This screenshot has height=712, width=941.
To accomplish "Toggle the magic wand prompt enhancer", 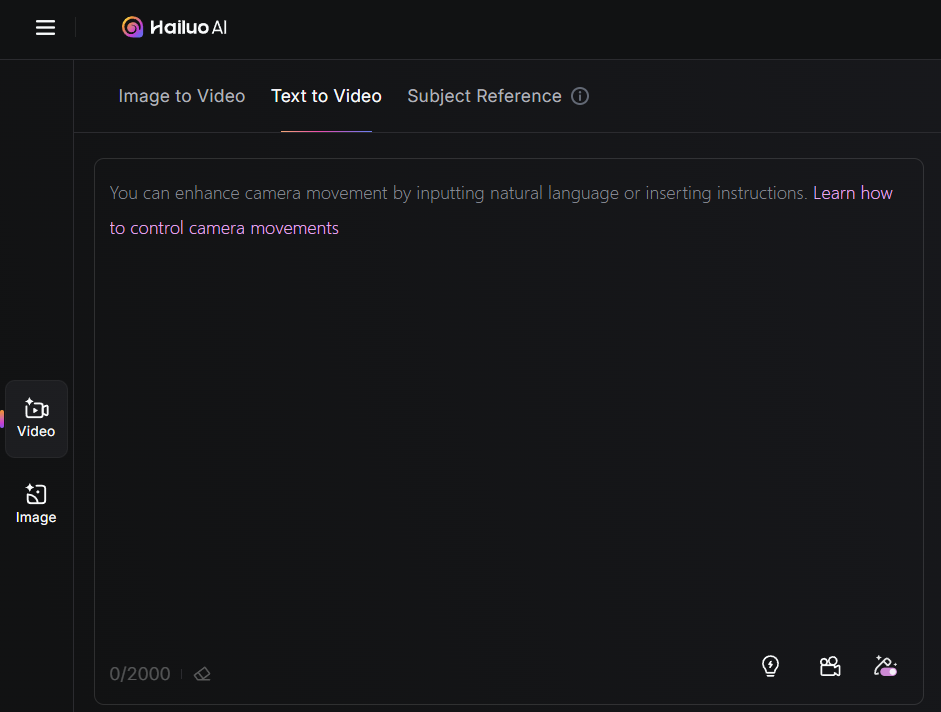I will pos(885,666).
